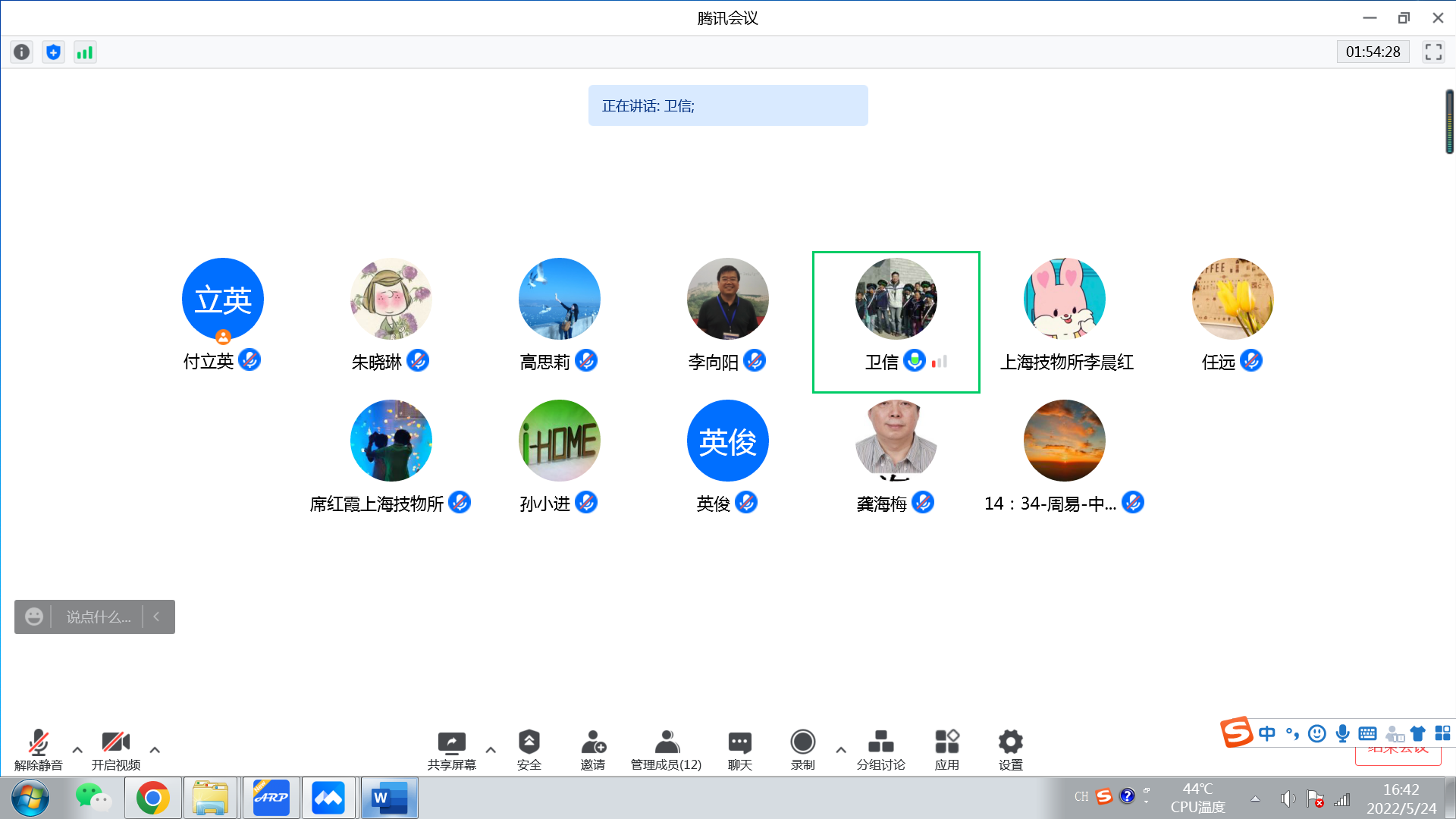Click the meeting timer 01:54:28
This screenshot has width=1456, height=819.
click(x=1373, y=52)
